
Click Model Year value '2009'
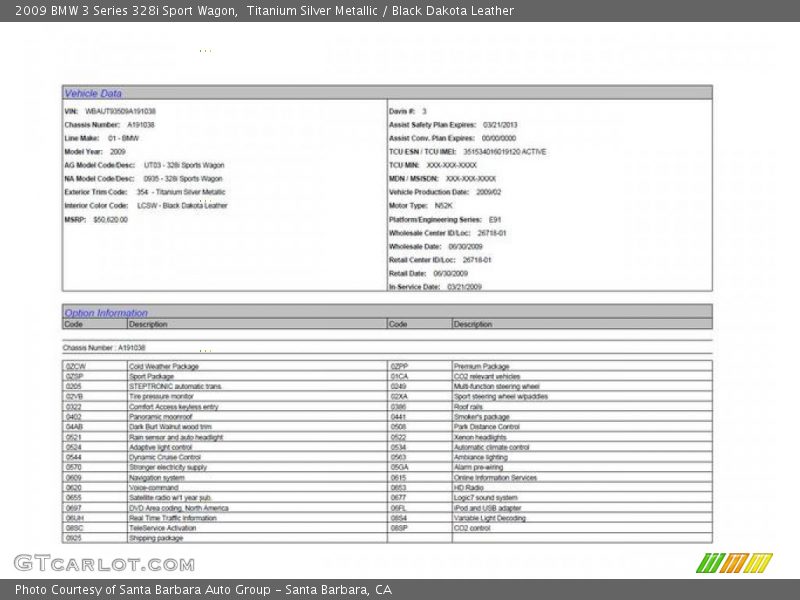tap(118, 152)
